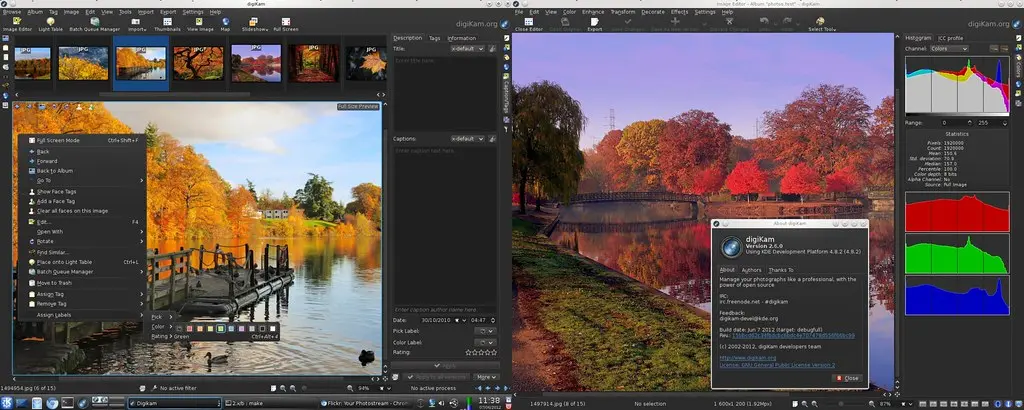Select the red maple tree thumbnail

point(199,63)
